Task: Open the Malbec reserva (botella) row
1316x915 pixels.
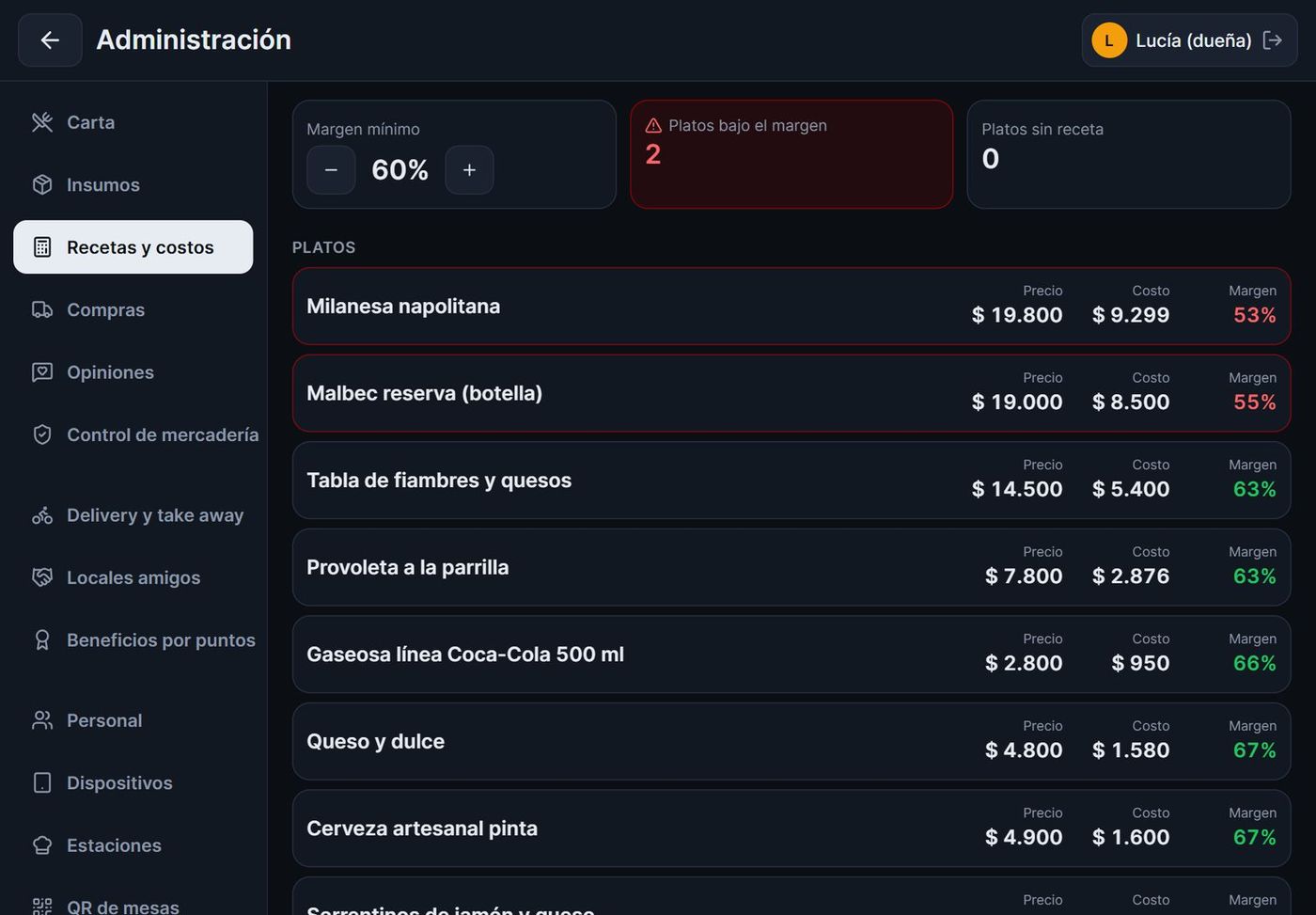Action: [791, 393]
